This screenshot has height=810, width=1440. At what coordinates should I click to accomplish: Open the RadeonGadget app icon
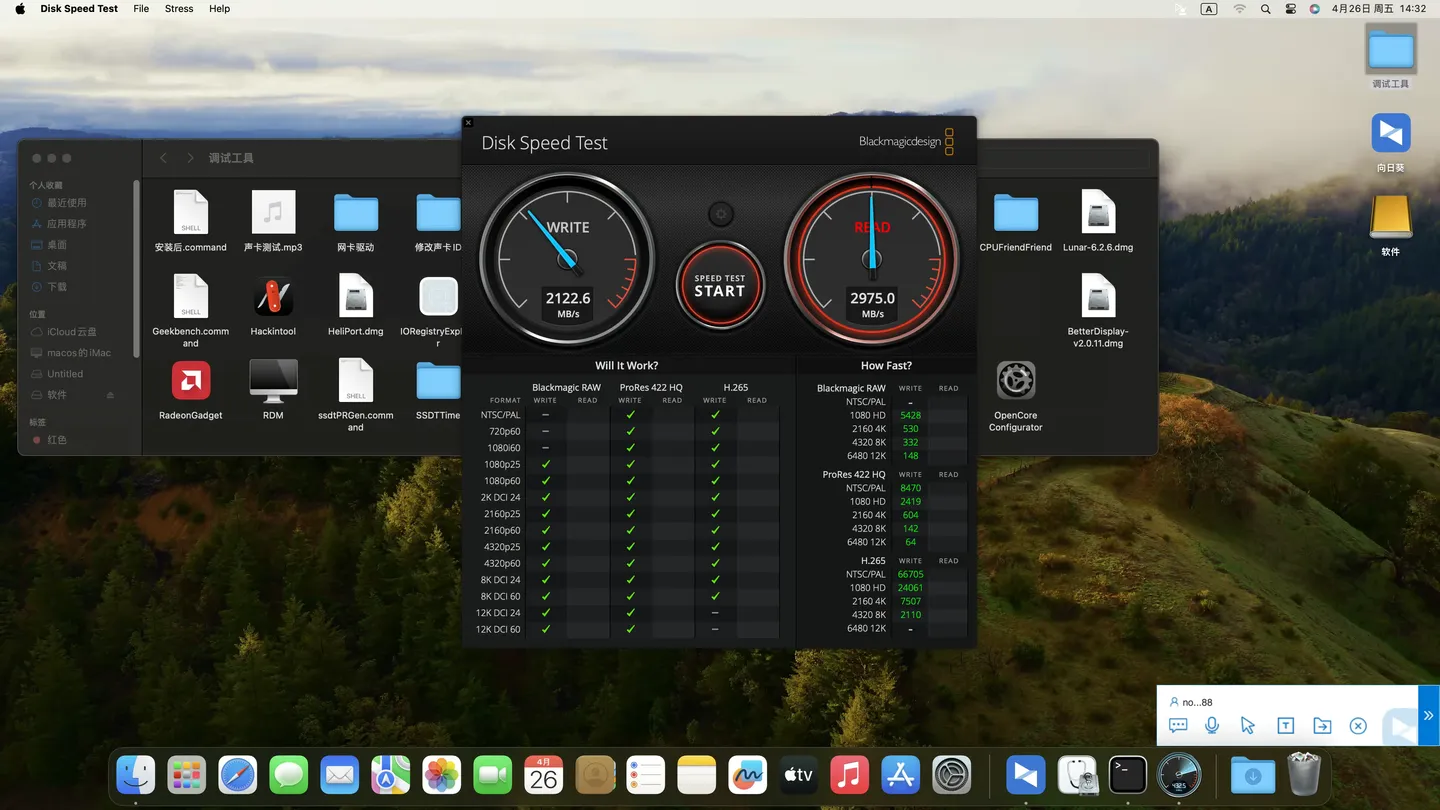click(190, 382)
